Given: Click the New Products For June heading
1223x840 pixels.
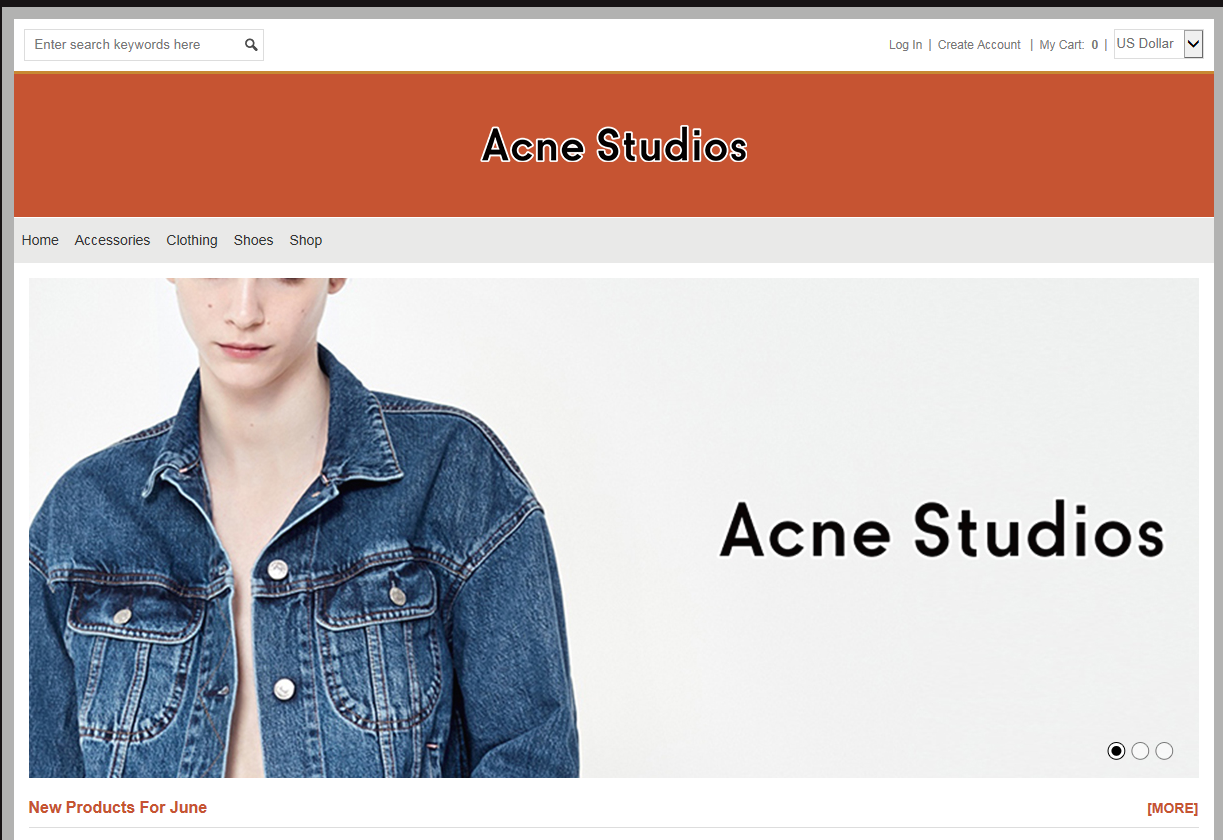Looking at the screenshot, I should coord(118,808).
